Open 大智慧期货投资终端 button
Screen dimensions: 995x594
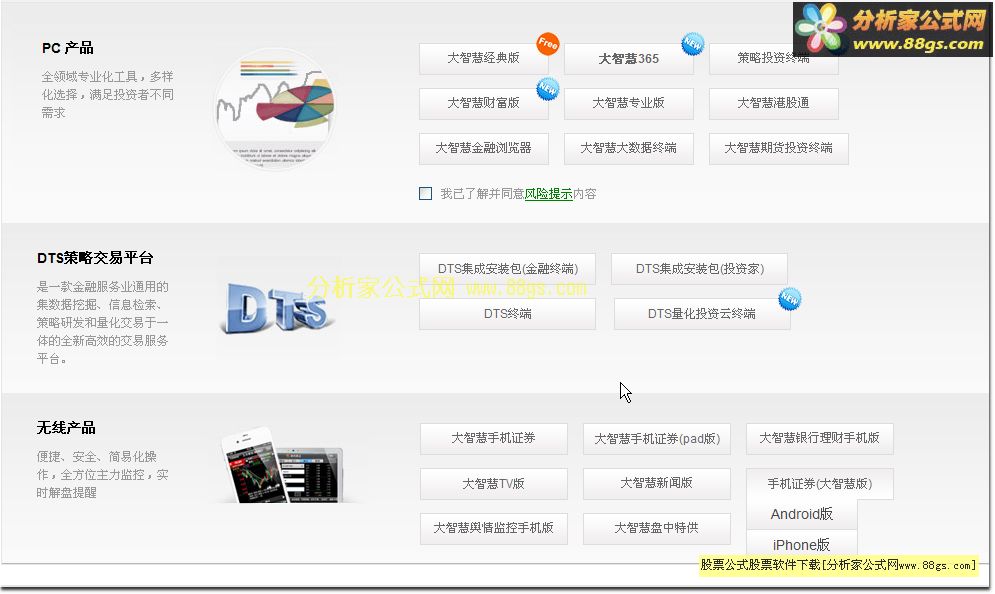click(779, 148)
